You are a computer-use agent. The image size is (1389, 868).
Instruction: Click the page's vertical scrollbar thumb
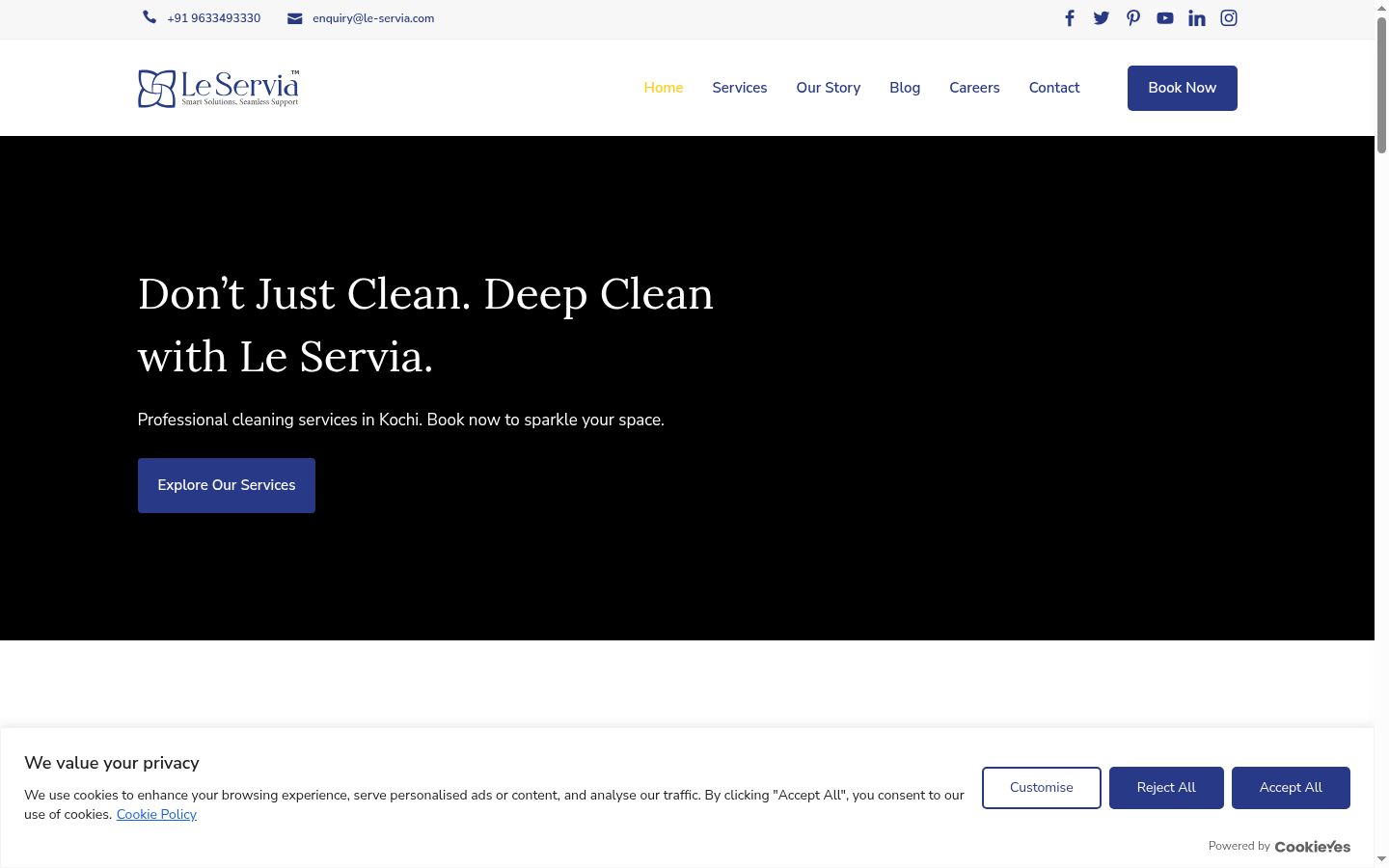coord(1381,85)
